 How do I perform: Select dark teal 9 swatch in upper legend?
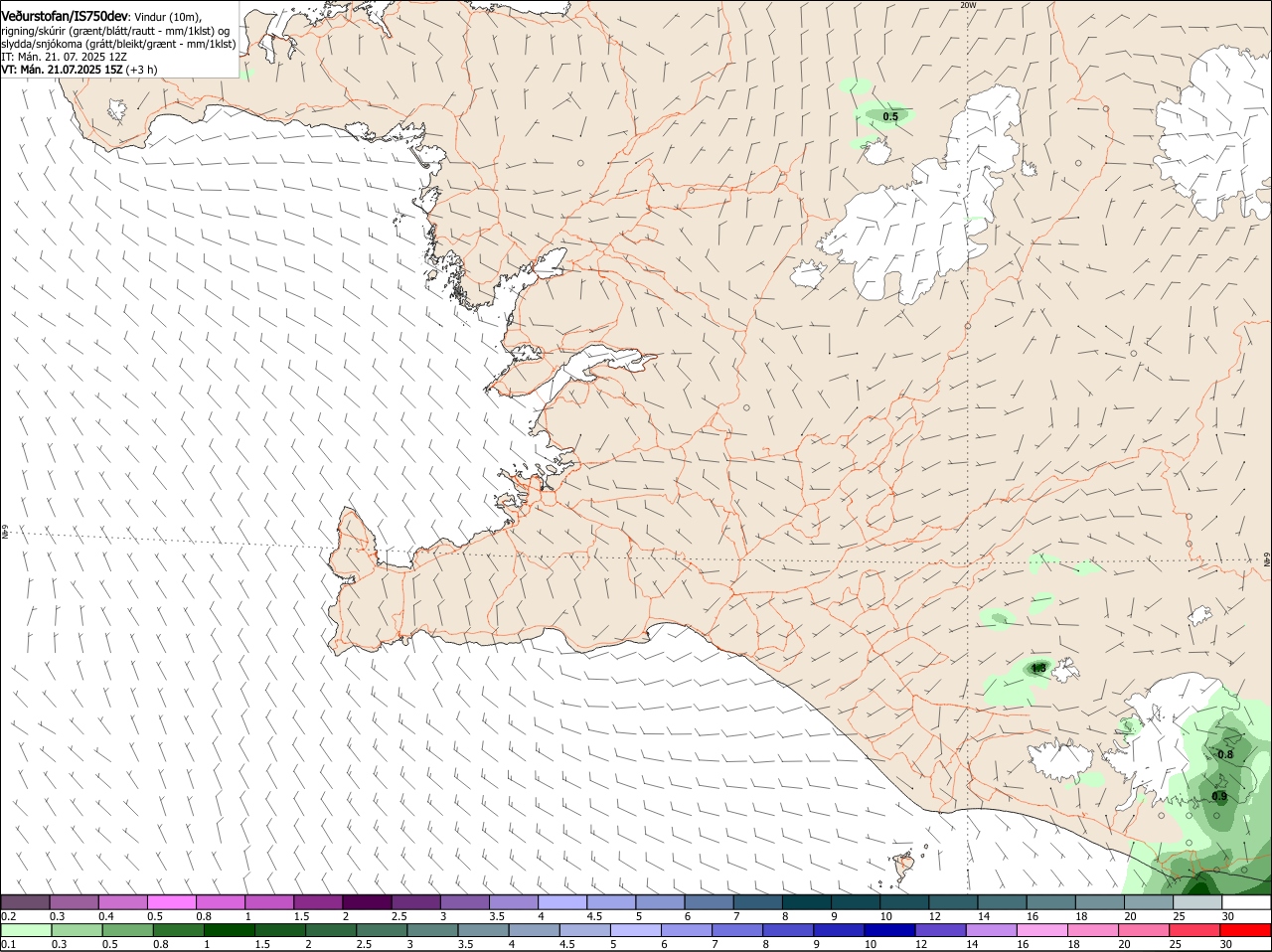[x=856, y=902]
